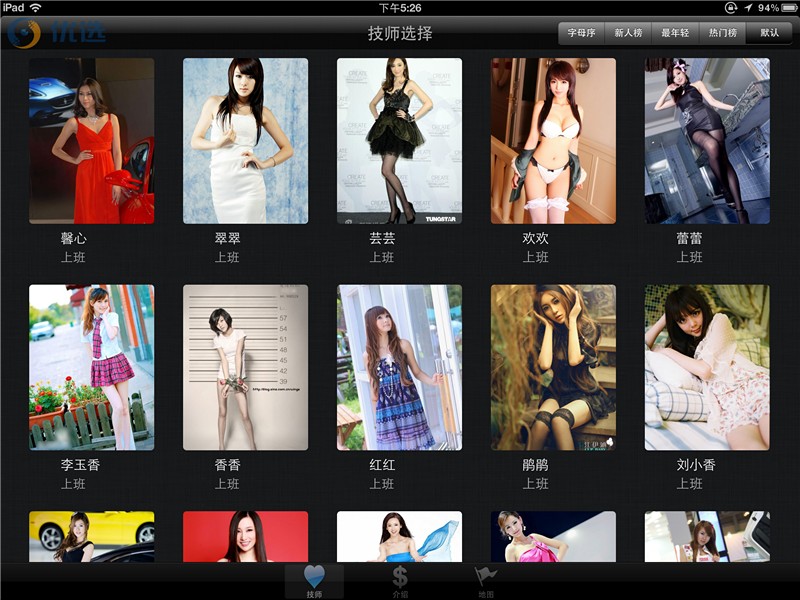Open third-row thumbnail with red background
The width and height of the screenshot is (800, 600).
click(x=245, y=537)
